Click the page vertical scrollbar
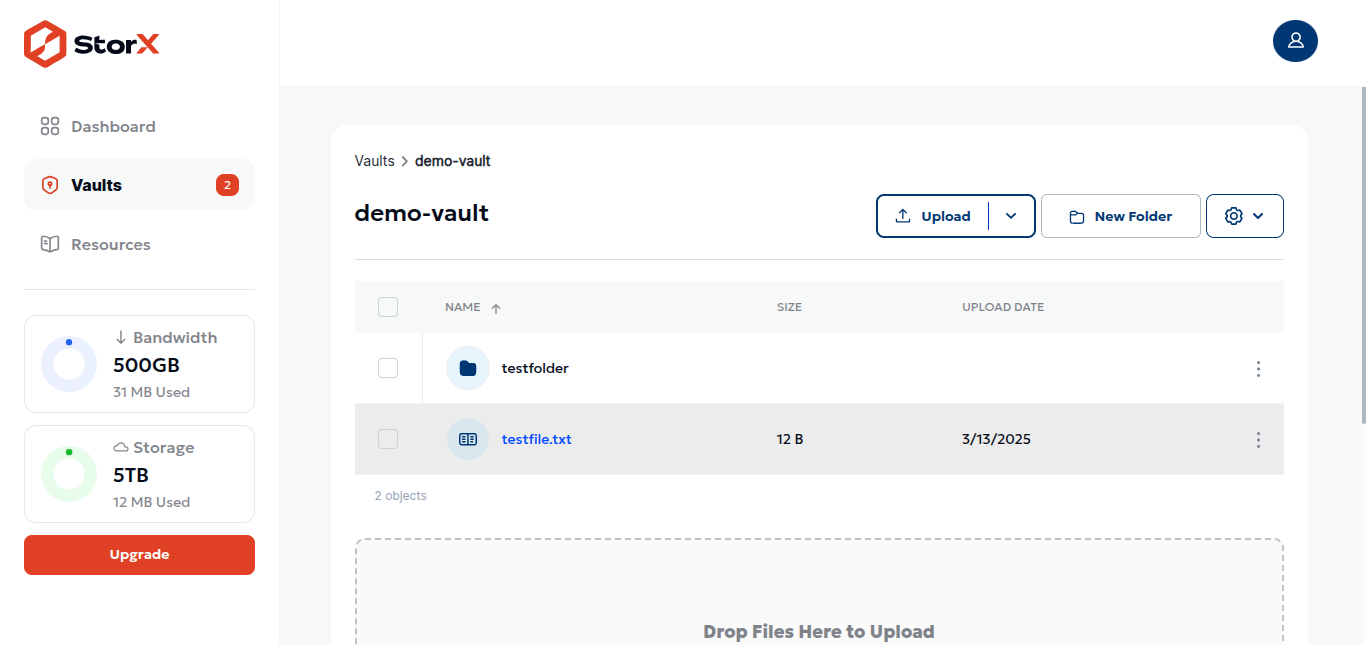The height and width of the screenshot is (645, 1366). (1362, 255)
